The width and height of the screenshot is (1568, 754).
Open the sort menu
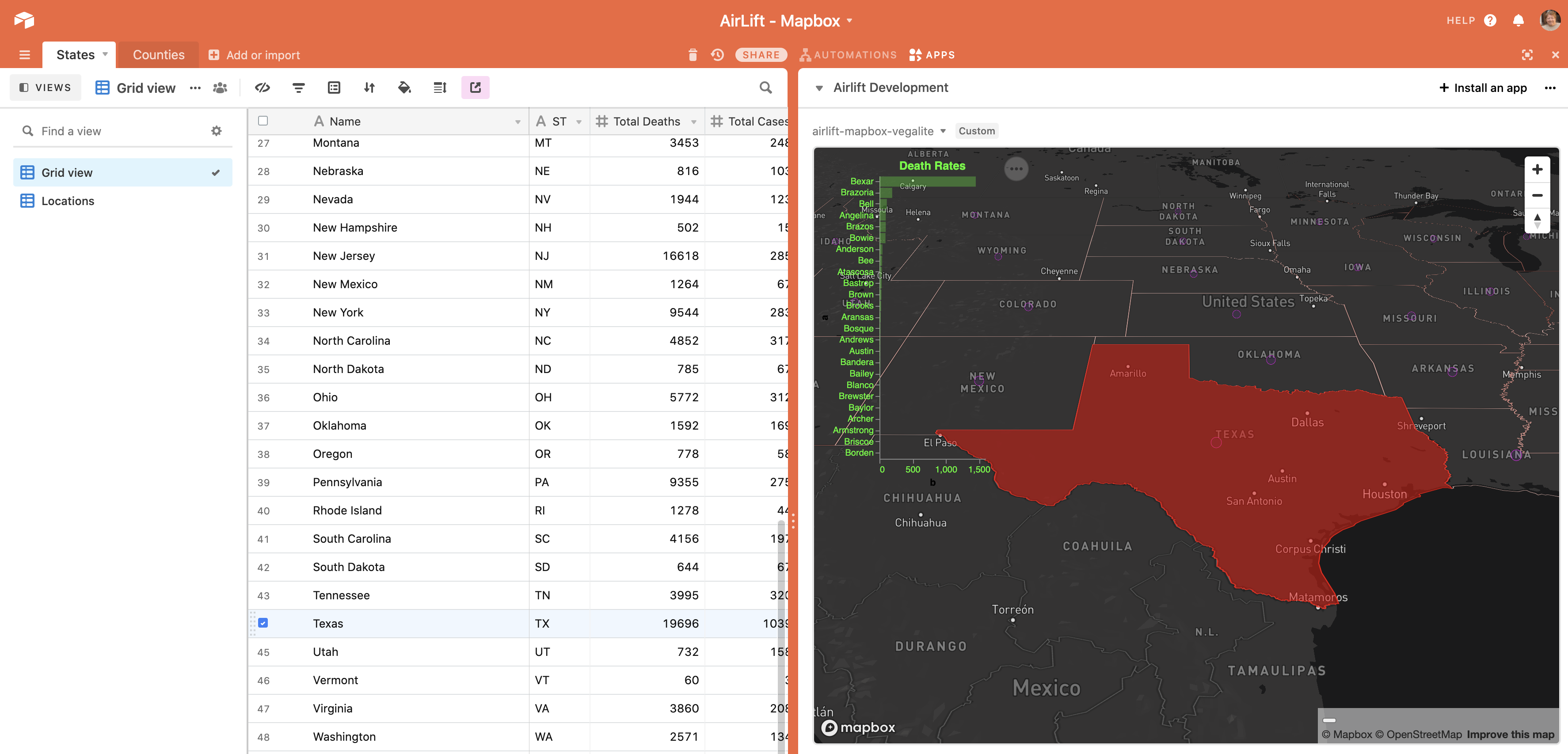[369, 87]
